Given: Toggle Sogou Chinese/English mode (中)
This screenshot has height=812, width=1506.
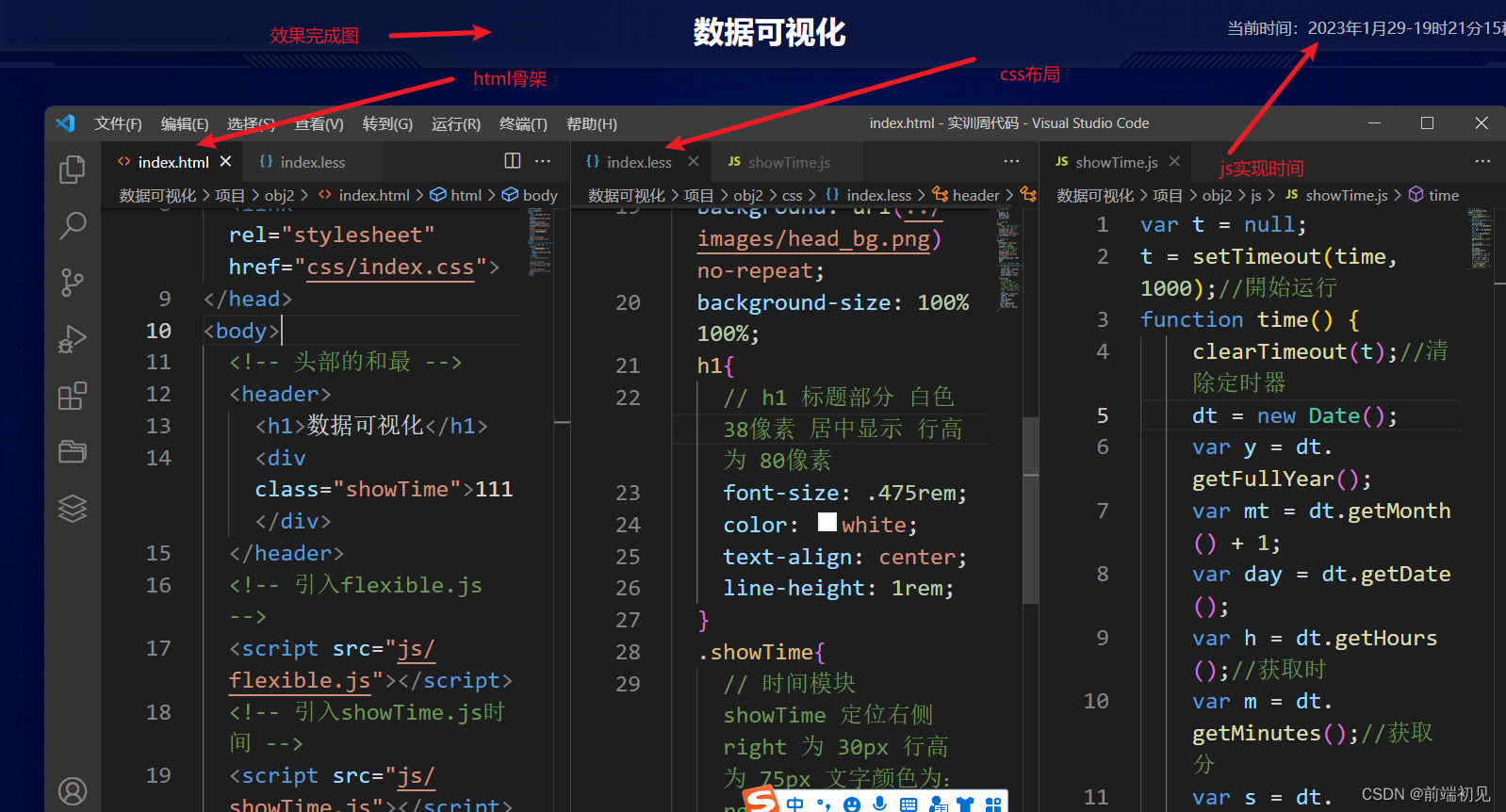Looking at the screenshot, I should (x=795, y=804).
